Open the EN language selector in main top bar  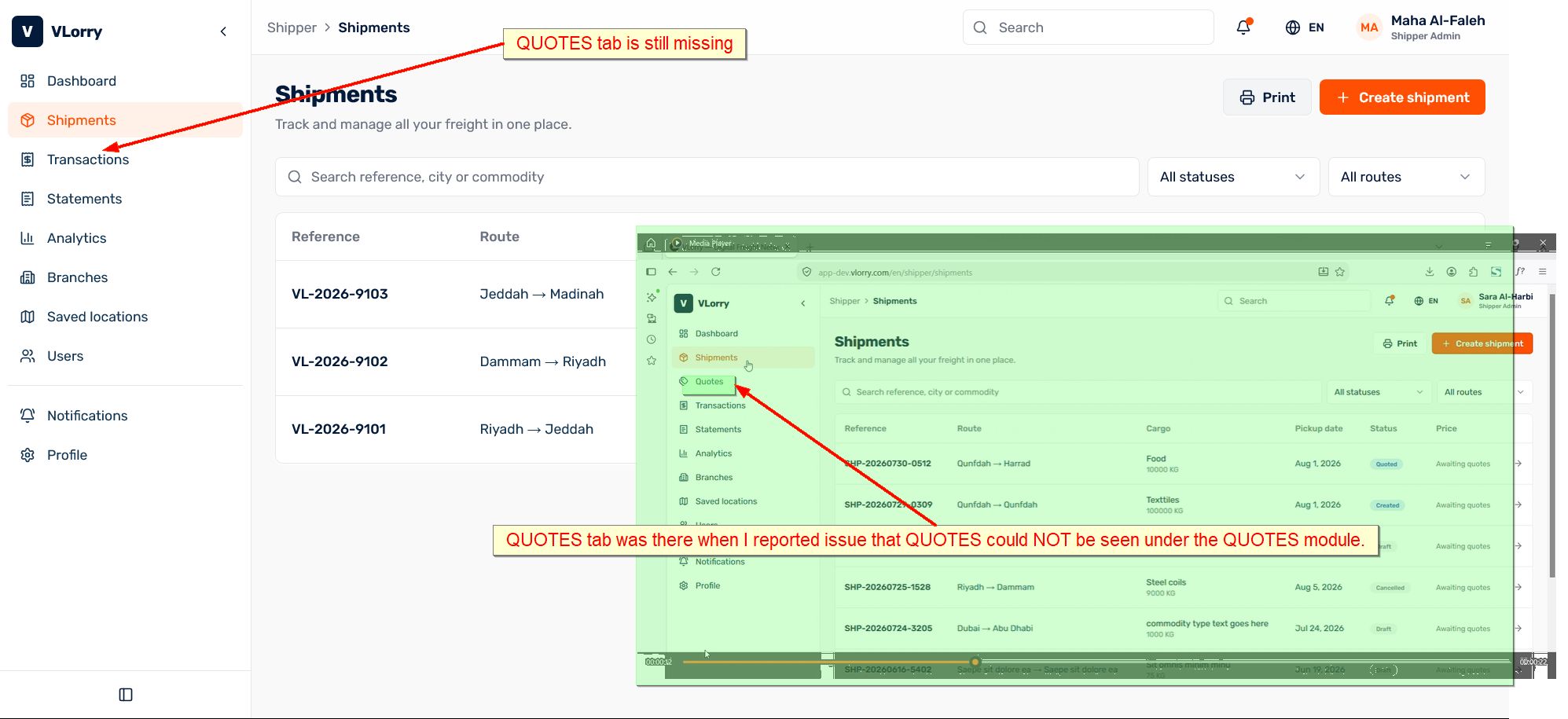[1305, 28]
